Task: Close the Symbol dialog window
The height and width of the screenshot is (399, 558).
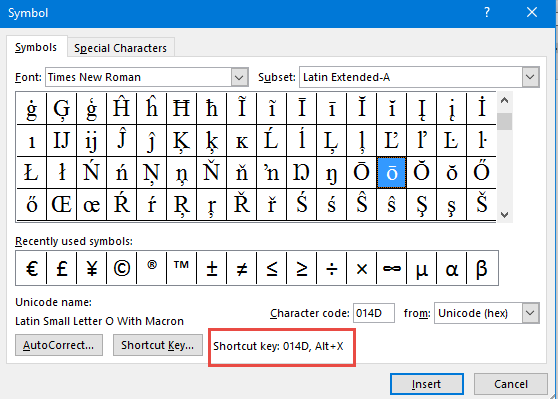Action: 532,12
